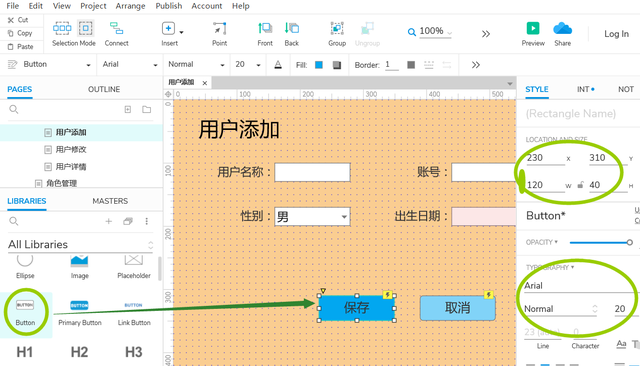Click the X location field 230
640x366 pixels.
click(x=545, y=158)
